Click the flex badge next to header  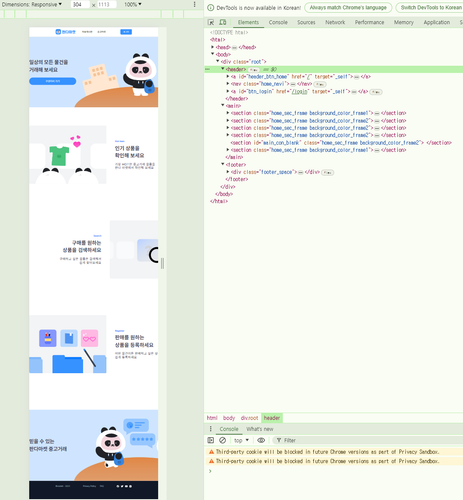pyautogui.click(x=254, y=70)
